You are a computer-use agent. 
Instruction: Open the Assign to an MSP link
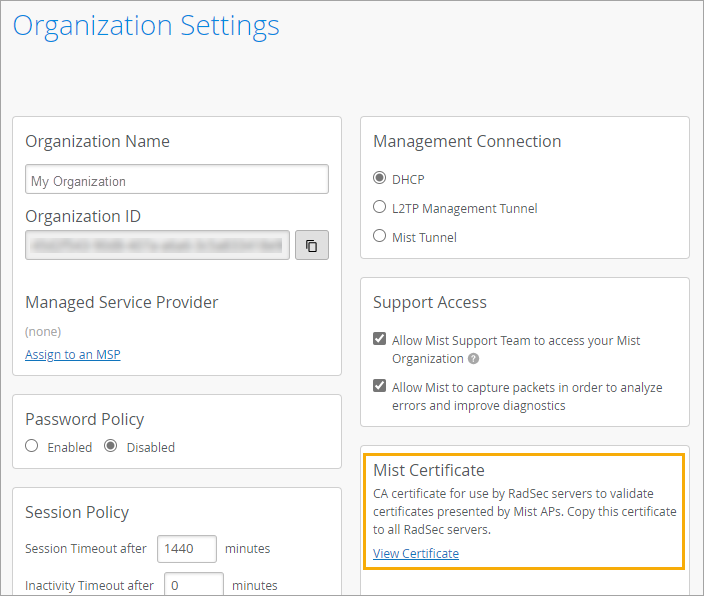pyautogui.click(x=73, y=354)
